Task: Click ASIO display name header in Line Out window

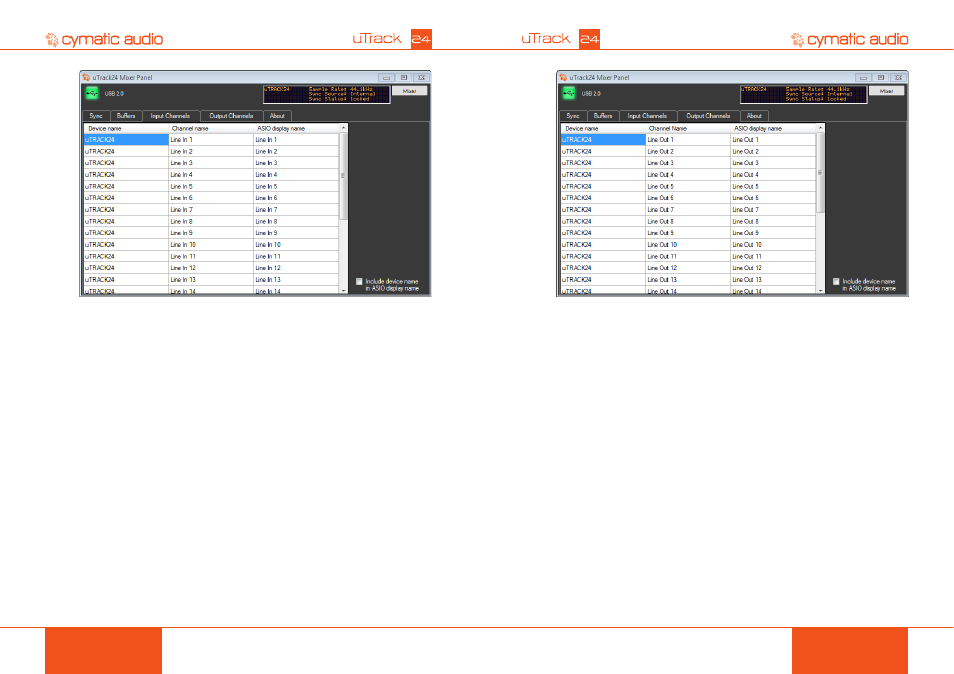Action: click(x=773, y=128)
